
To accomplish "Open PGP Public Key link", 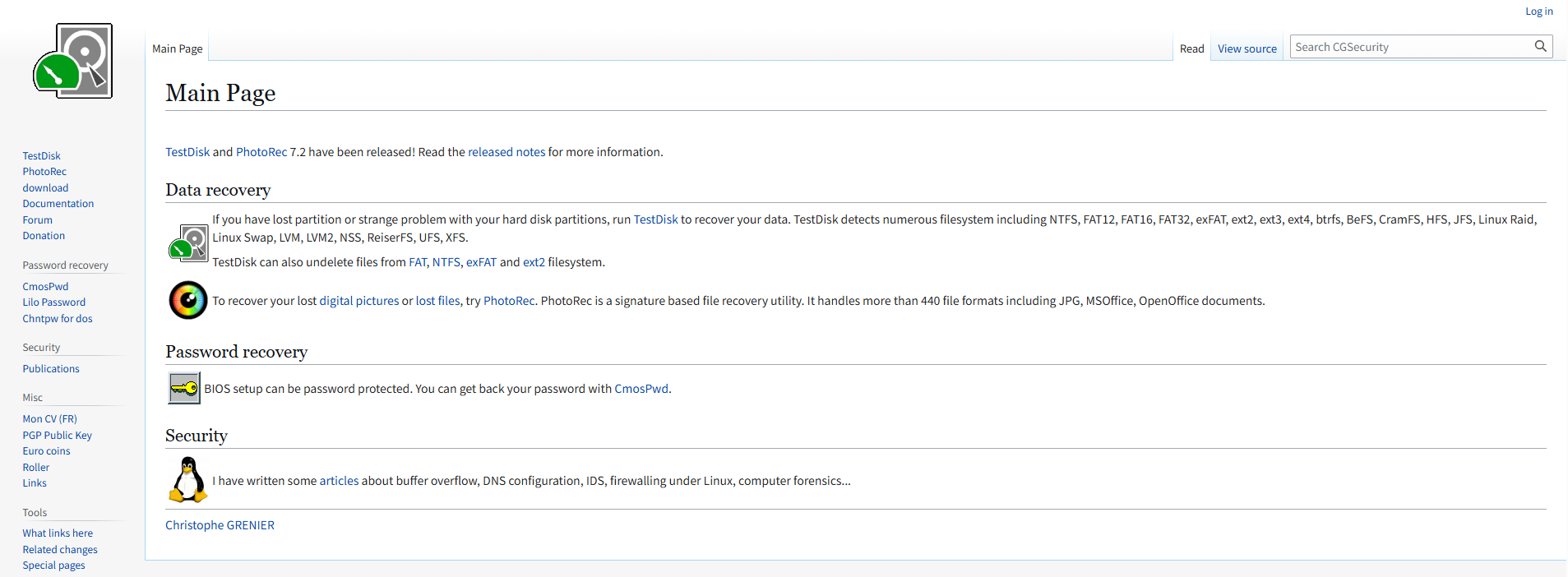I will tap(58, 435).
